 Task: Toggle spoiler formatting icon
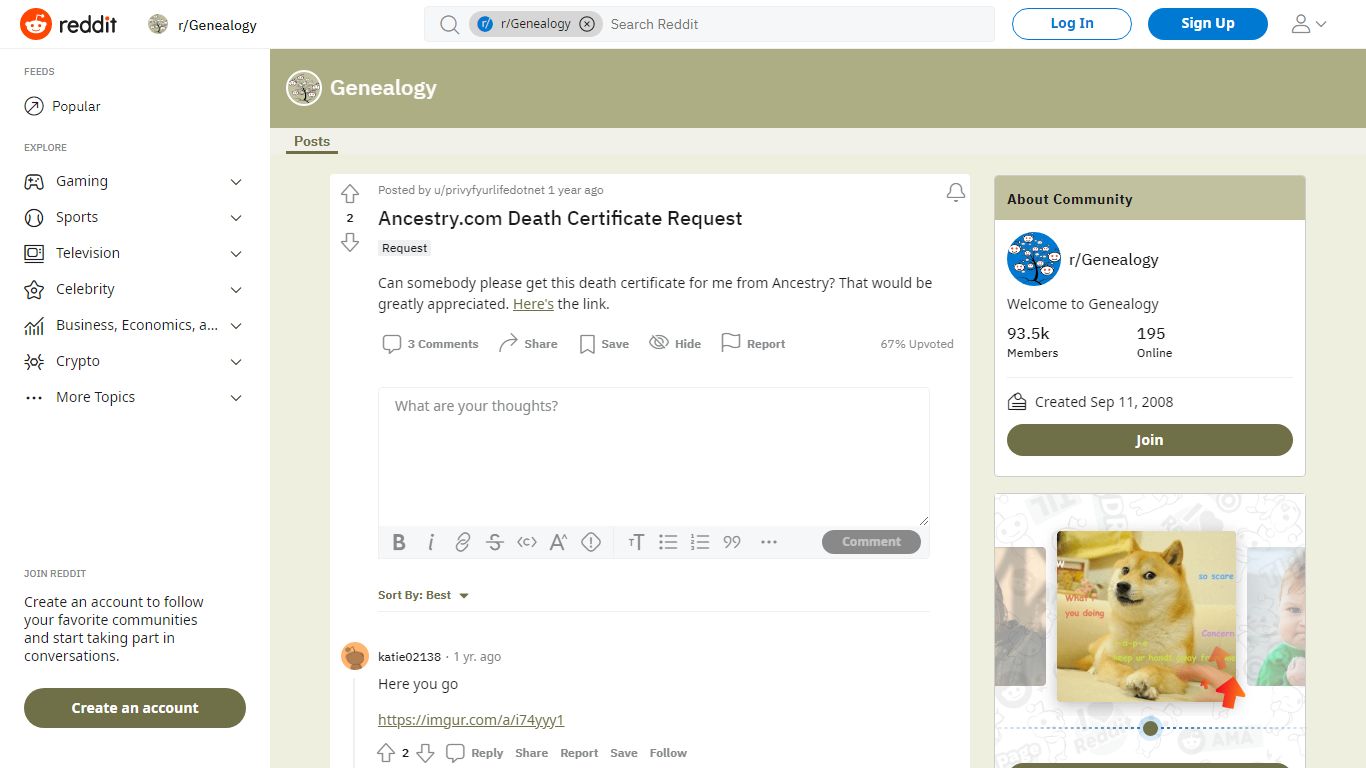click(x=591, y=542)
